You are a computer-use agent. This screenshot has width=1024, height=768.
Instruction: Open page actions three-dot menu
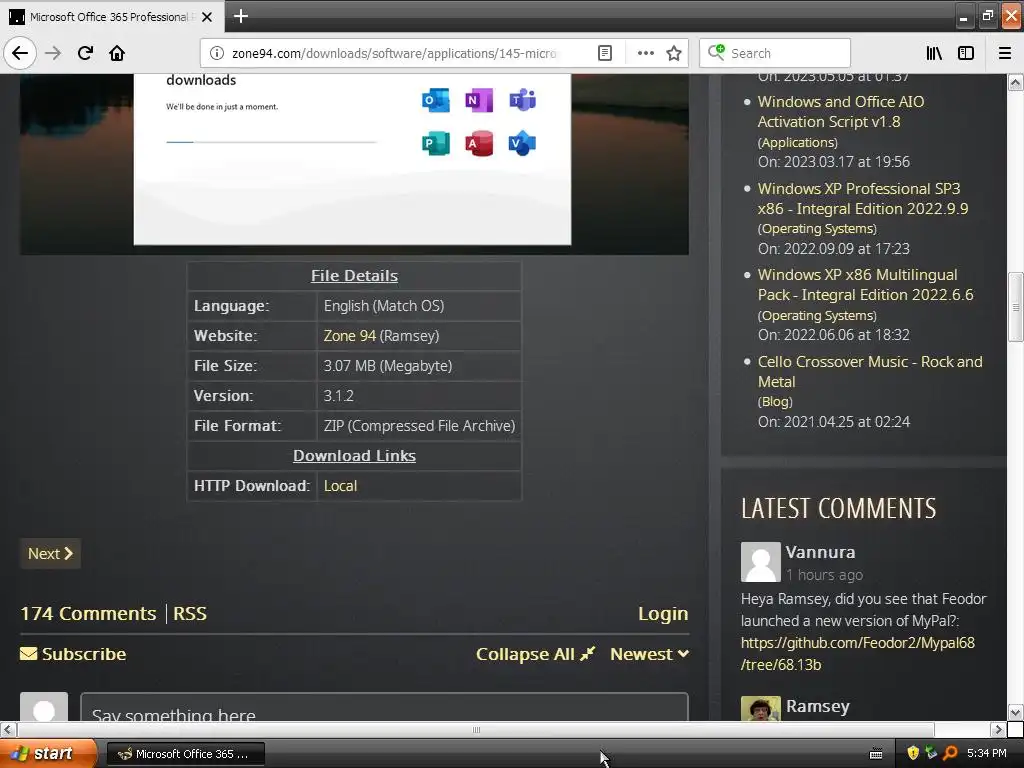click(x=645, y=53)
